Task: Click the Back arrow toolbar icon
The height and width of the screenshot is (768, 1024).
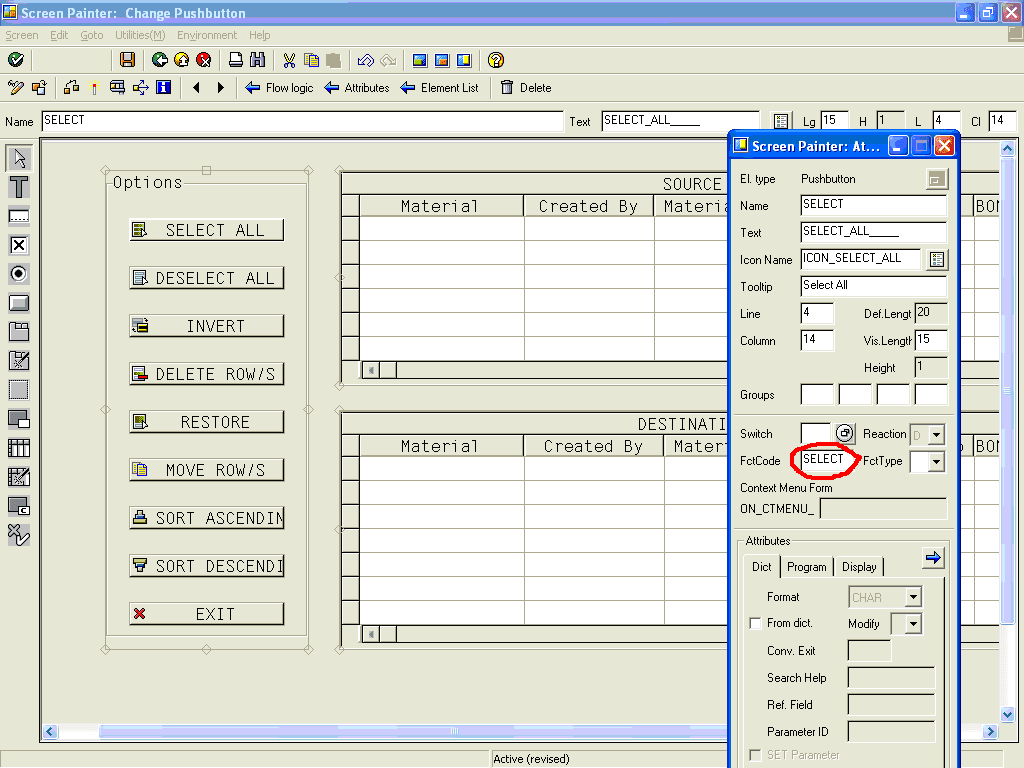Action: (158, 60)
